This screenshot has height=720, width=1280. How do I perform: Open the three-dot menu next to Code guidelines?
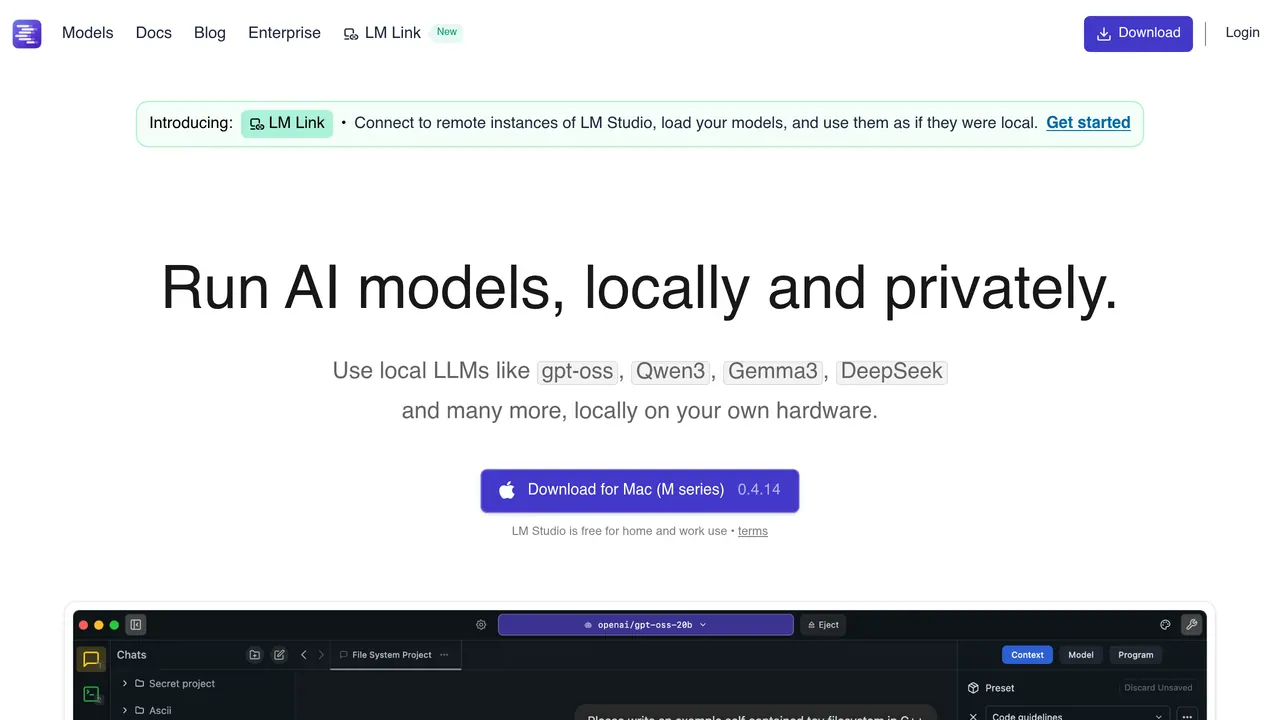(1187, 715)
